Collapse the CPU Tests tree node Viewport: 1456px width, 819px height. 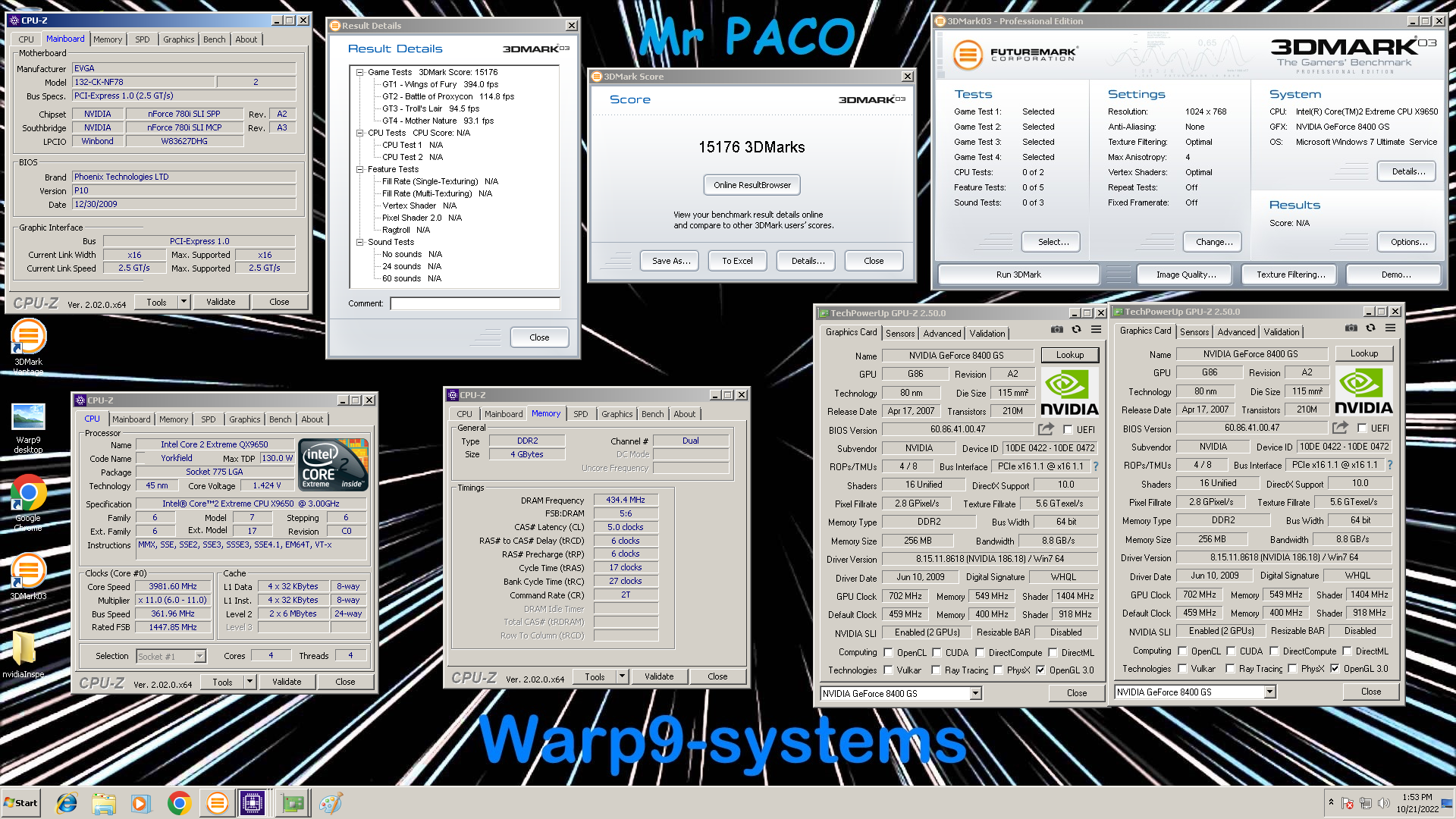359,133
